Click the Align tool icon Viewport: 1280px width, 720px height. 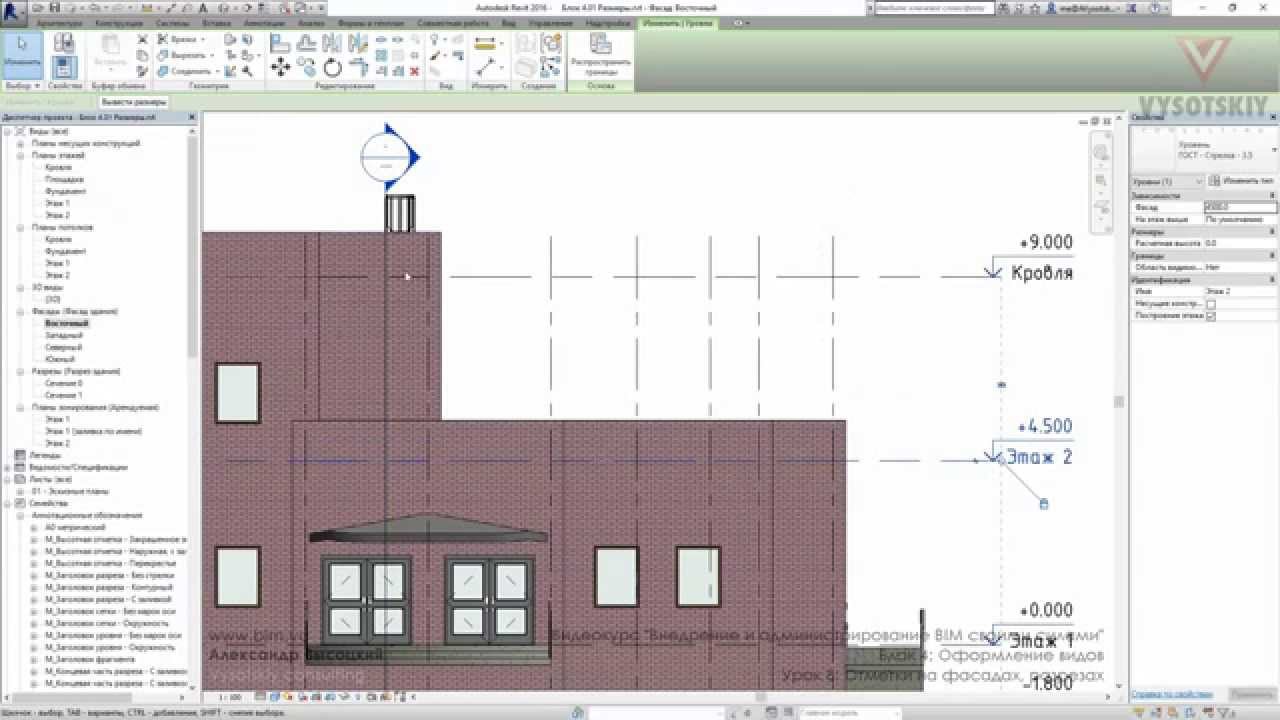[281, 44]
